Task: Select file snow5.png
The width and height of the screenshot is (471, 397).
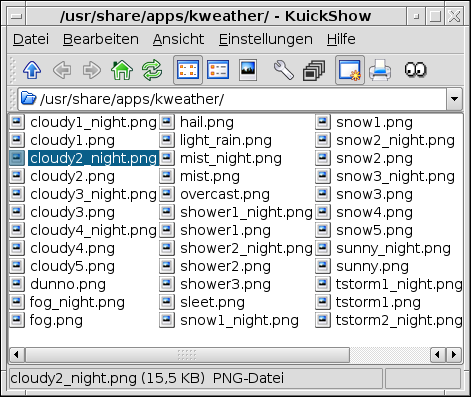Action: (374, 230)
